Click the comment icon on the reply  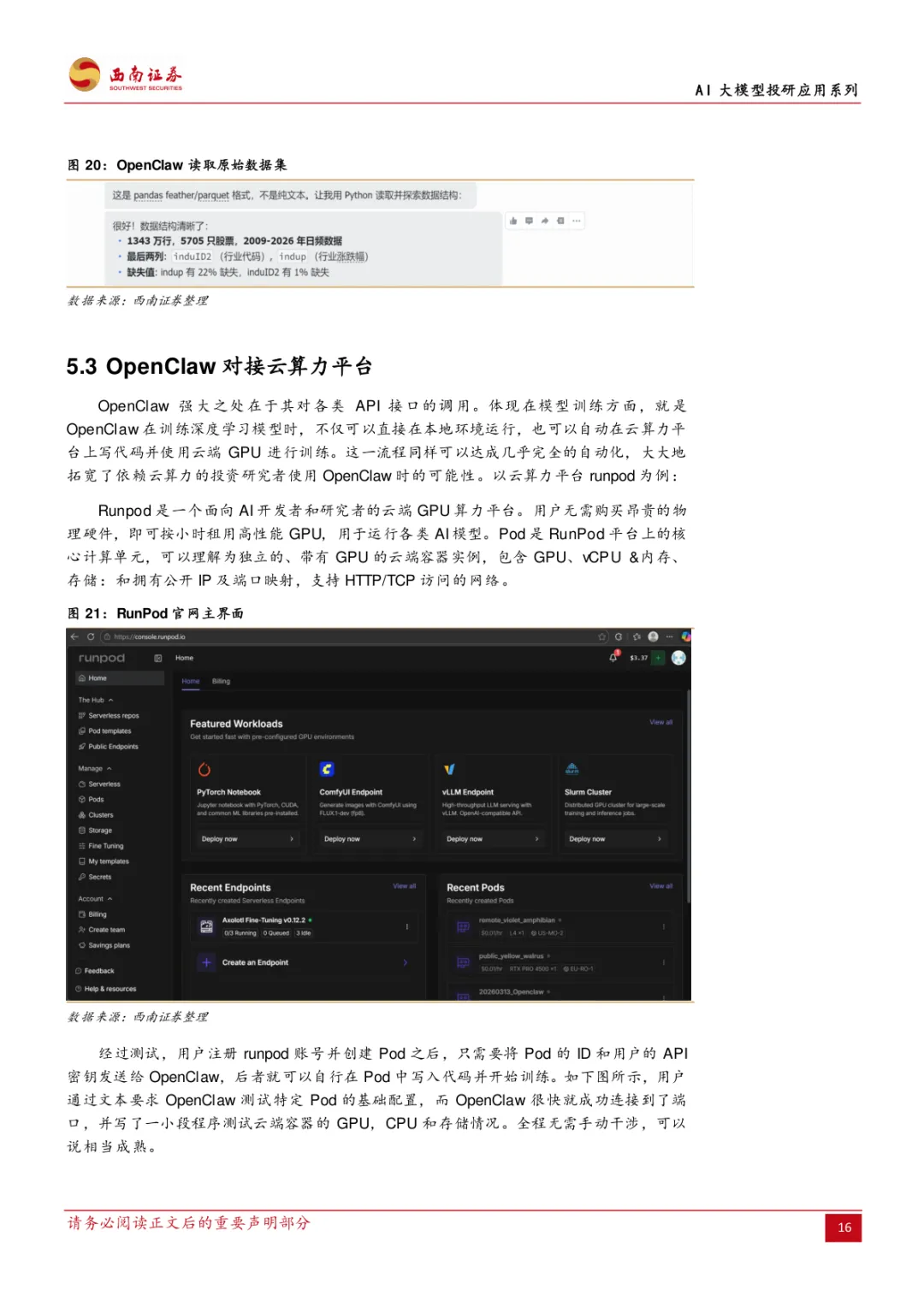click(529, 221)
